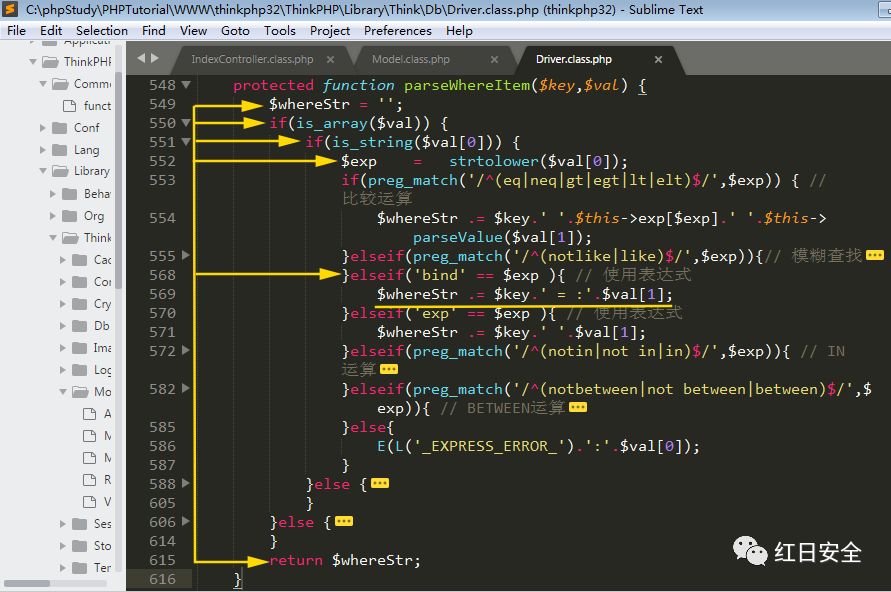Viewport: 891px width, 592px height.
Task: Open the Project menu
Action: point(330,31)
